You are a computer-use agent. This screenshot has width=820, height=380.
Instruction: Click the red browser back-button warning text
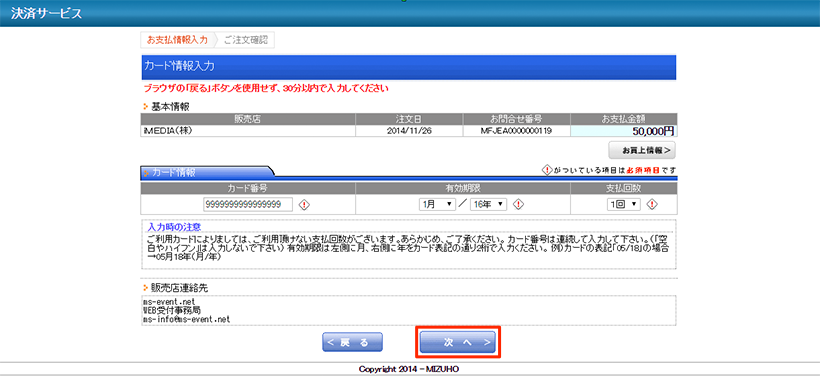click(x=266, y=88)
